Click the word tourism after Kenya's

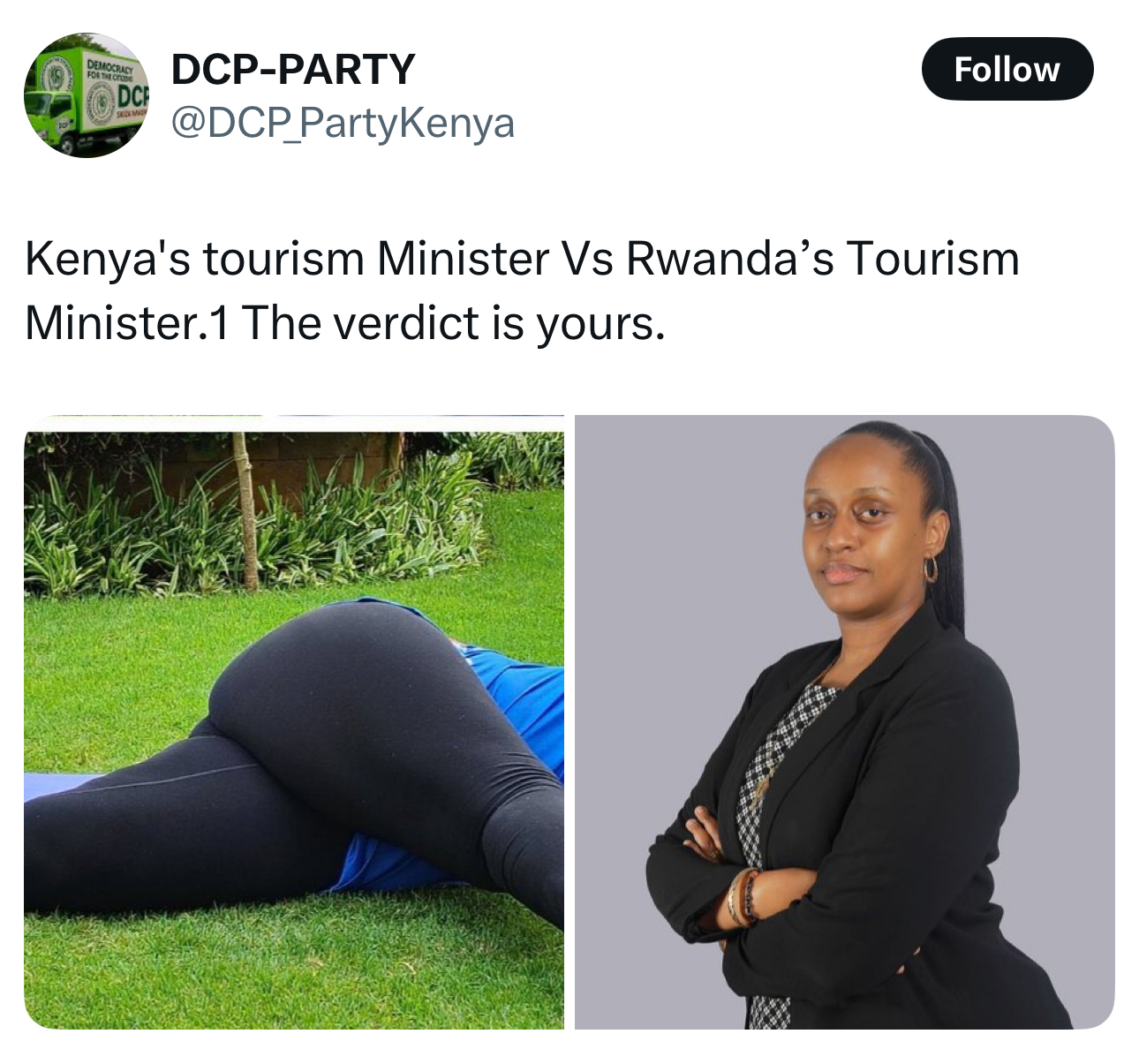coord(283,259)
